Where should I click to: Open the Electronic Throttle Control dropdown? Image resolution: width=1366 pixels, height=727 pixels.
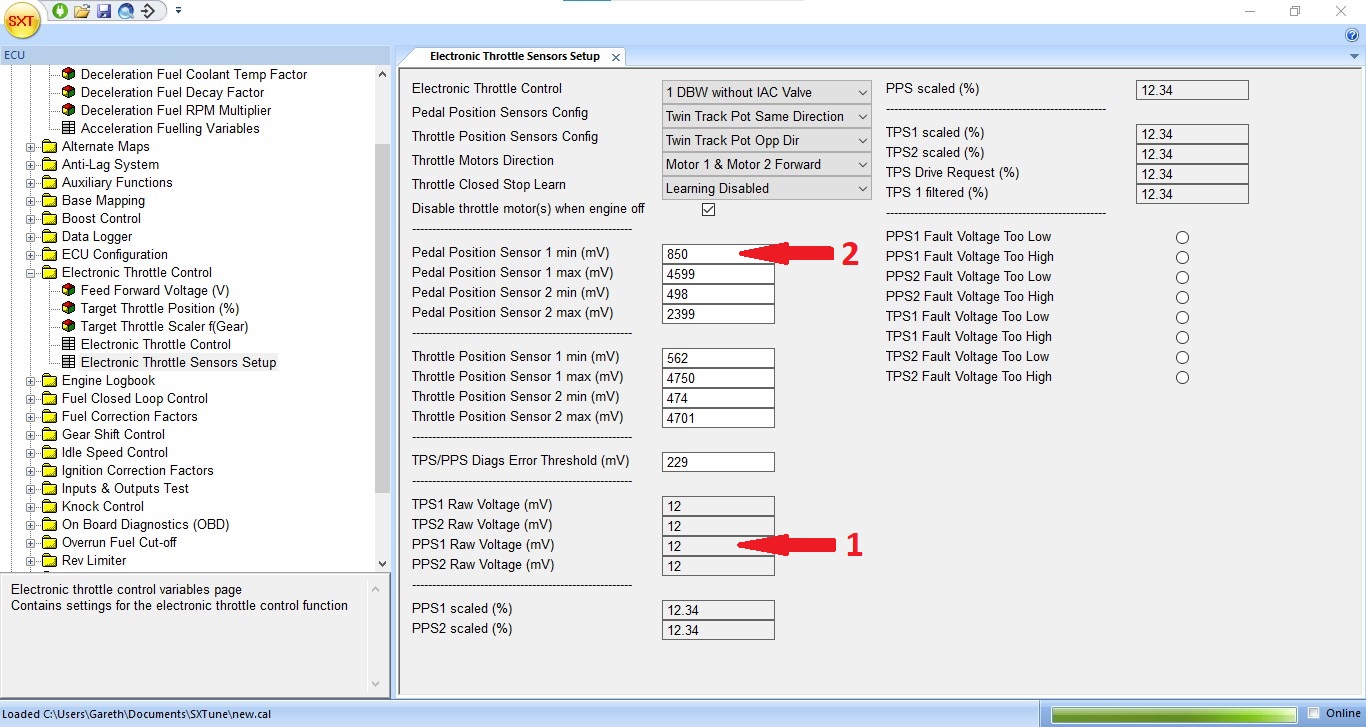click(766, 92)
